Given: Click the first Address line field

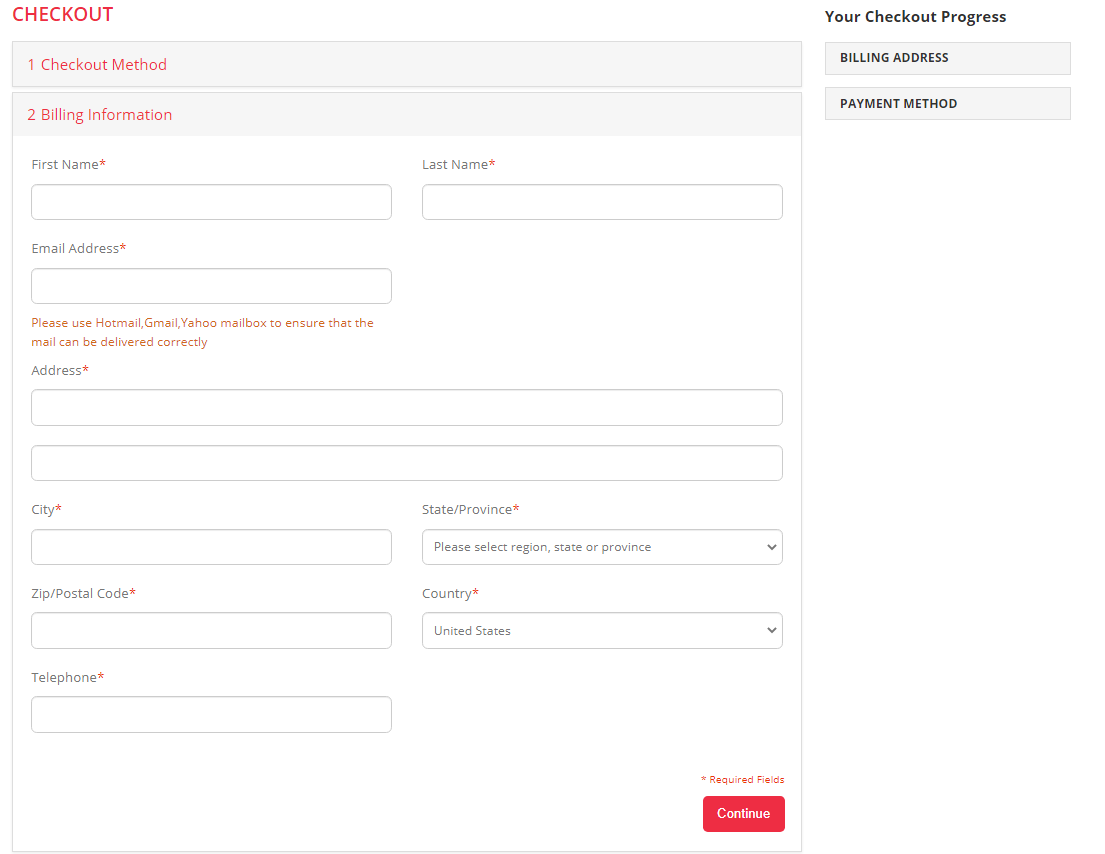Looking at the screenshot, I should pos(406,408).
